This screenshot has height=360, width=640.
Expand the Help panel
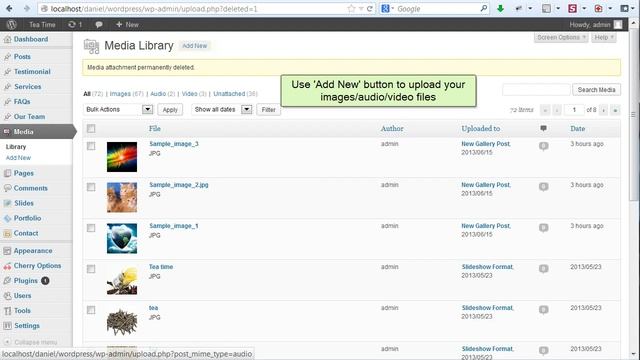tap(604, 38)
